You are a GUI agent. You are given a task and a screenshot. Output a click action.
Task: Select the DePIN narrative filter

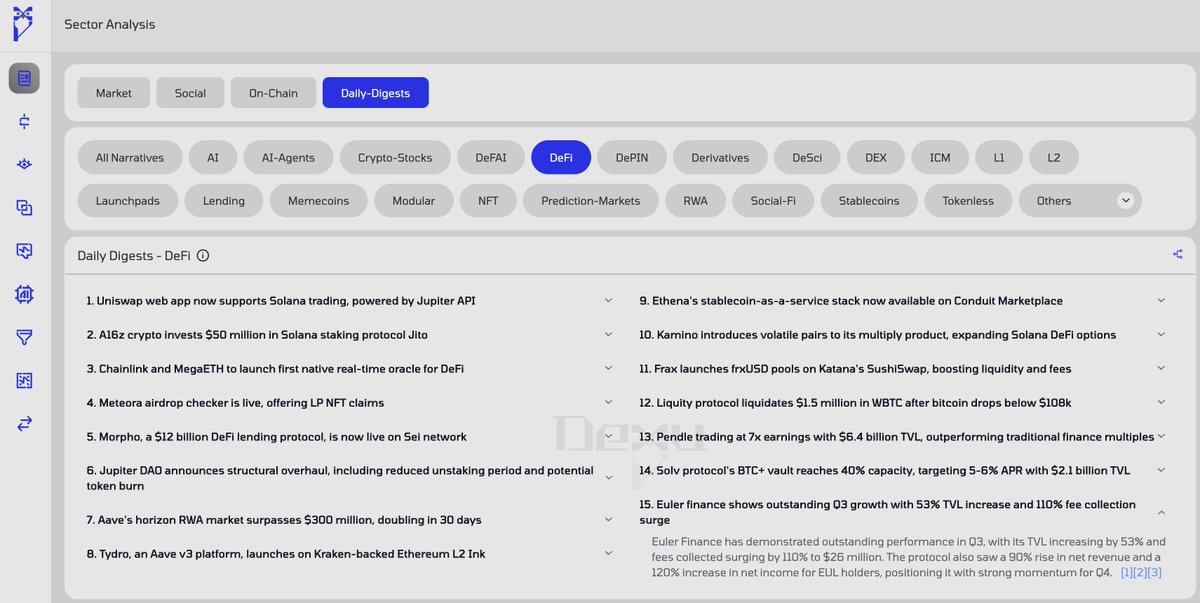coord(632,158)
